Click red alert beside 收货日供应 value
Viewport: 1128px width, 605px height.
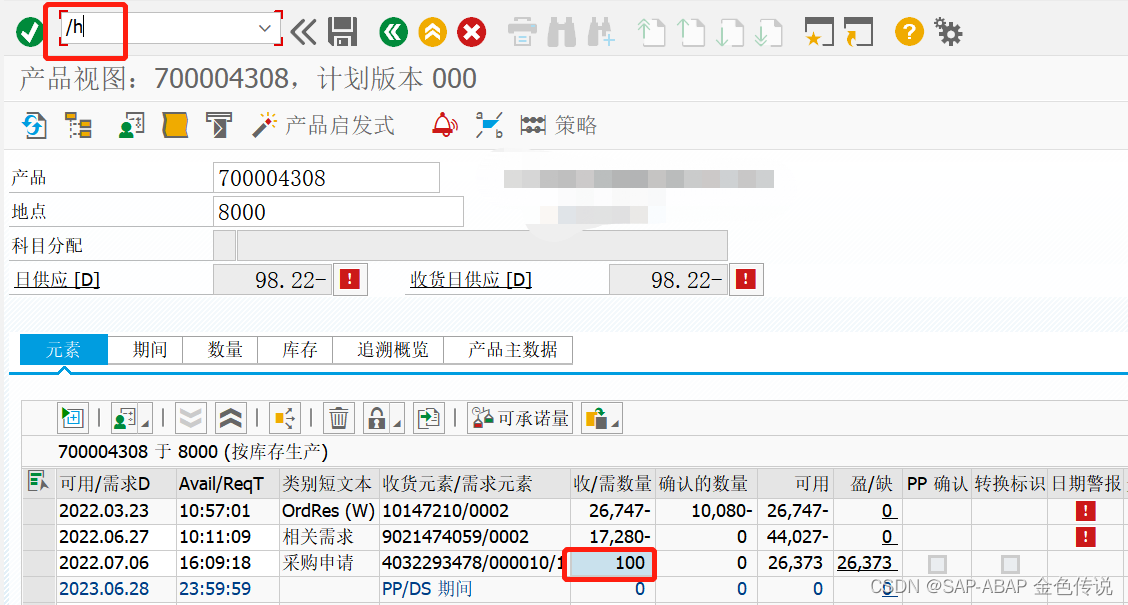coord(746,279)
